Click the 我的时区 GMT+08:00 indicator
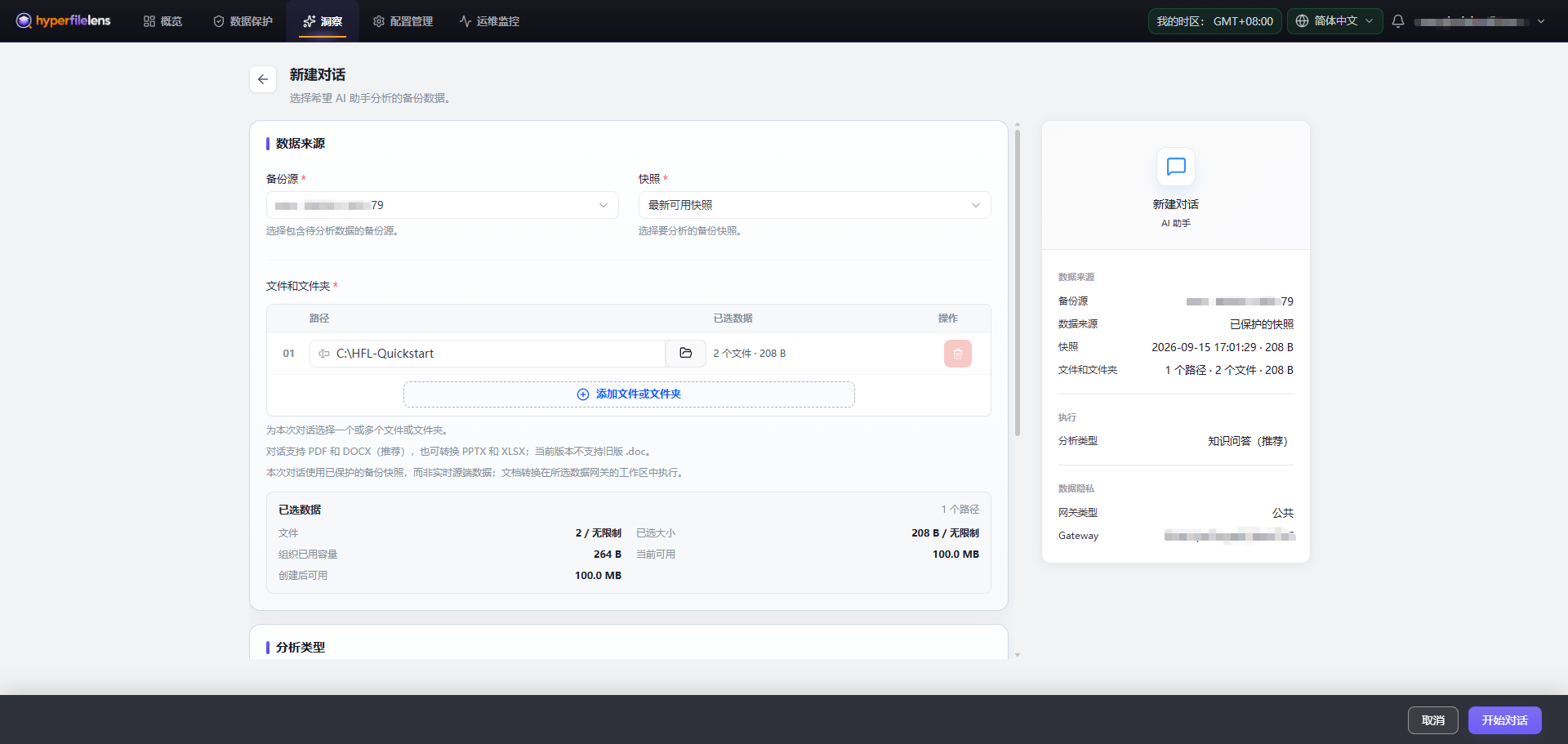The height and width of the screenshot is (744, 1568). (x=1214, y=21)
